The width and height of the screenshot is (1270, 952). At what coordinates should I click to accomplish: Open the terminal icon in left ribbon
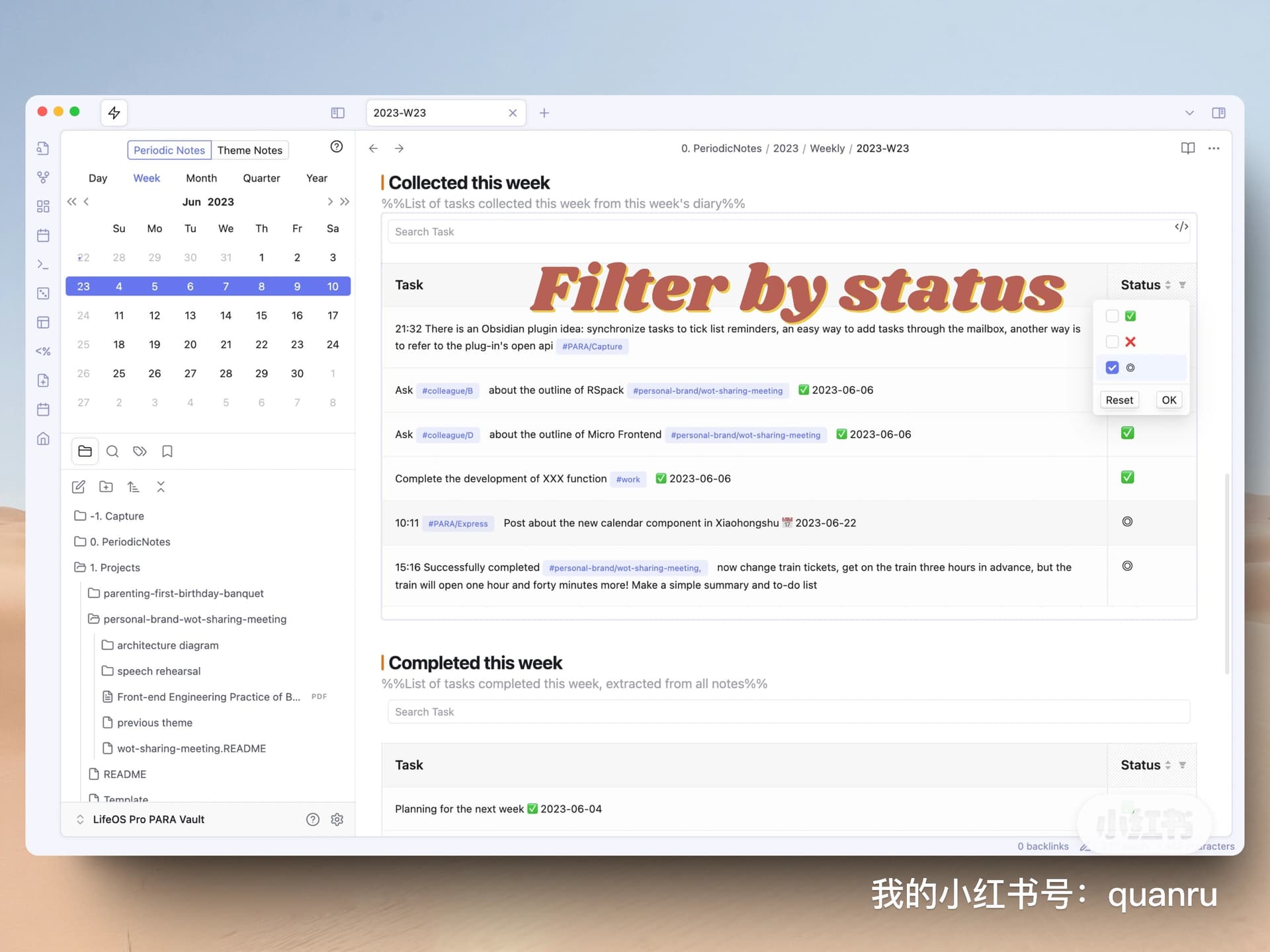click(x=43, y=264)
